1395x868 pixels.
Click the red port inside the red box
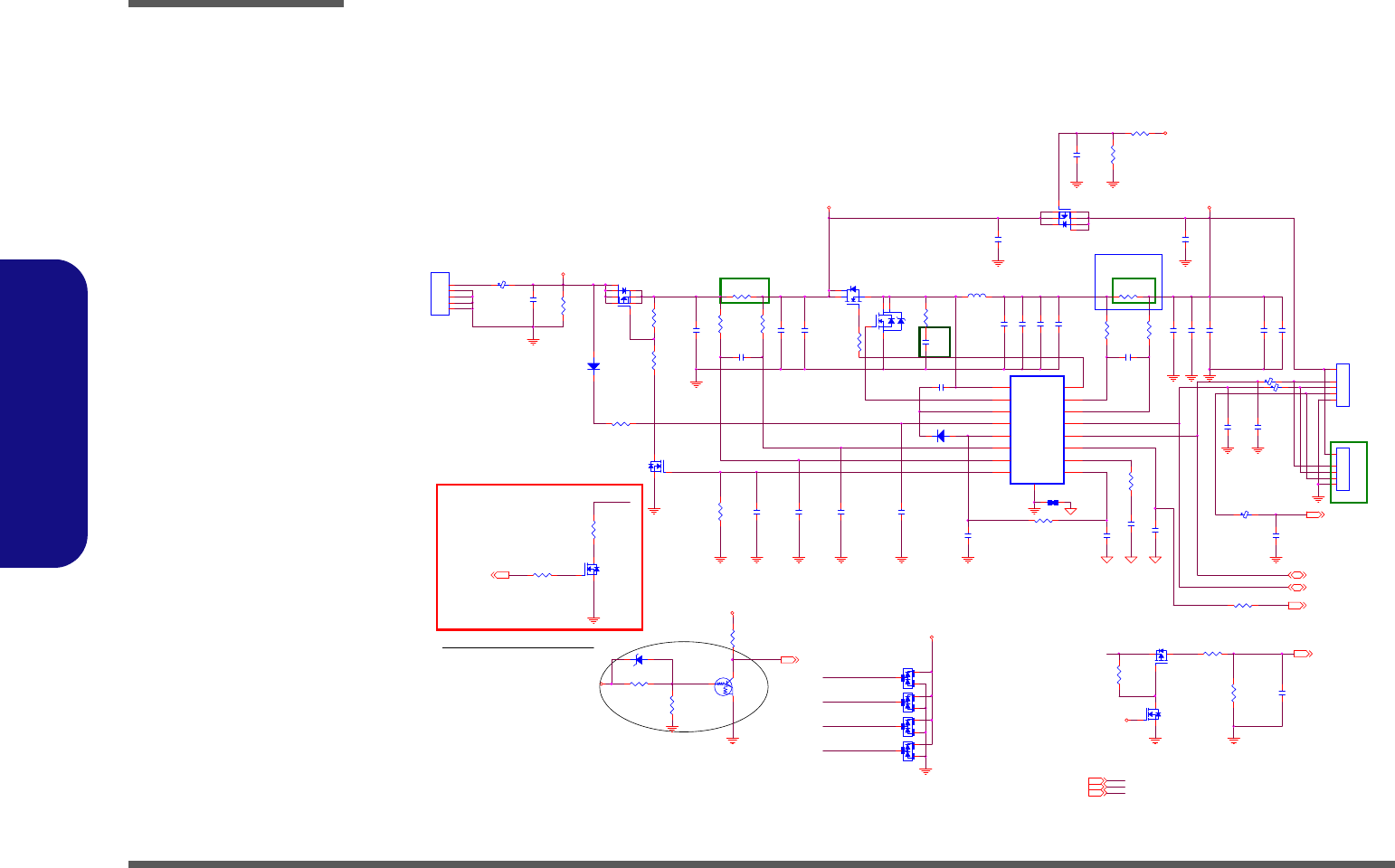click(x=500, y=575)
